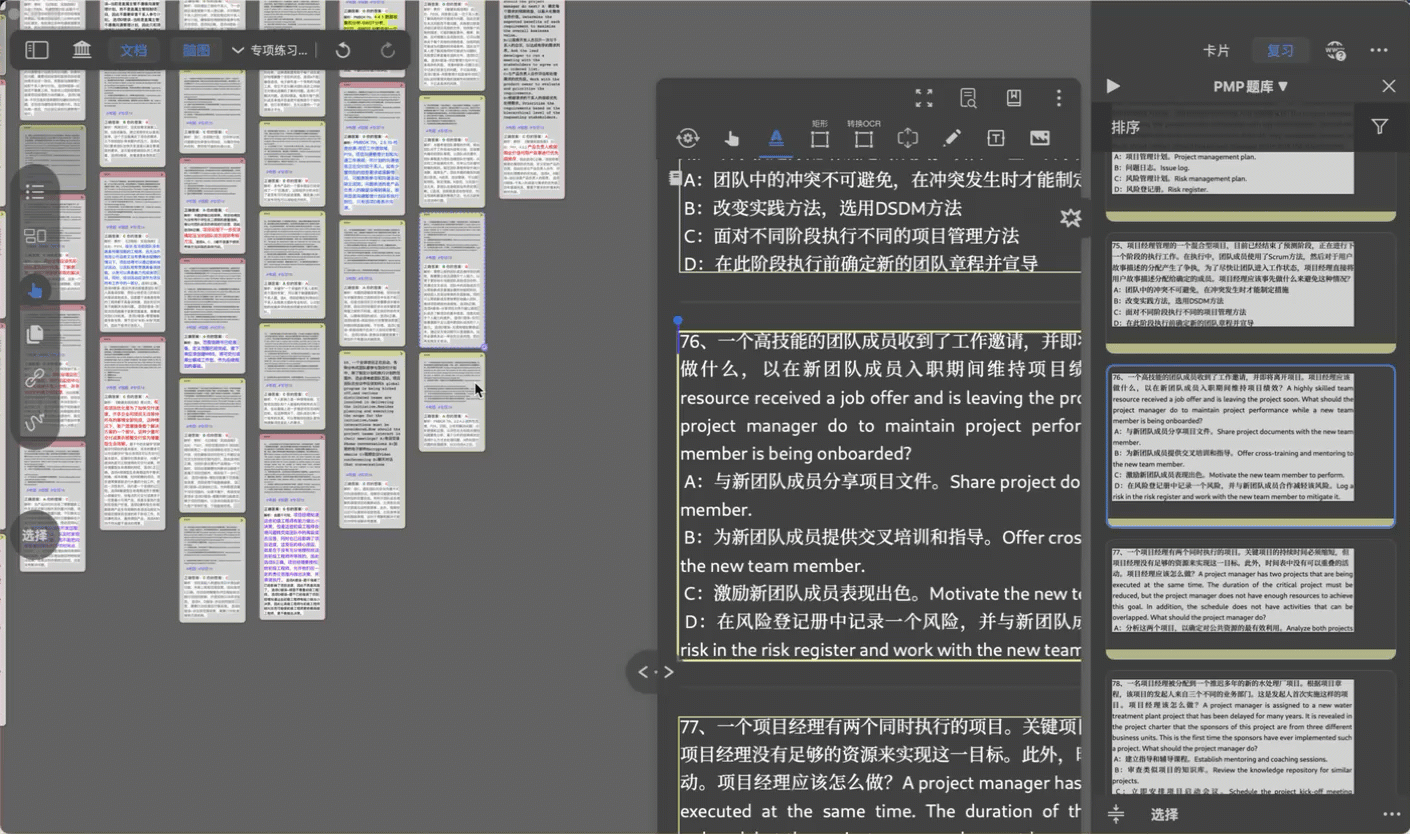The width and height of the screenshot is (1410, 834).
Task: Switch to the 文档 document mode tab
Action: coord(133,50)
